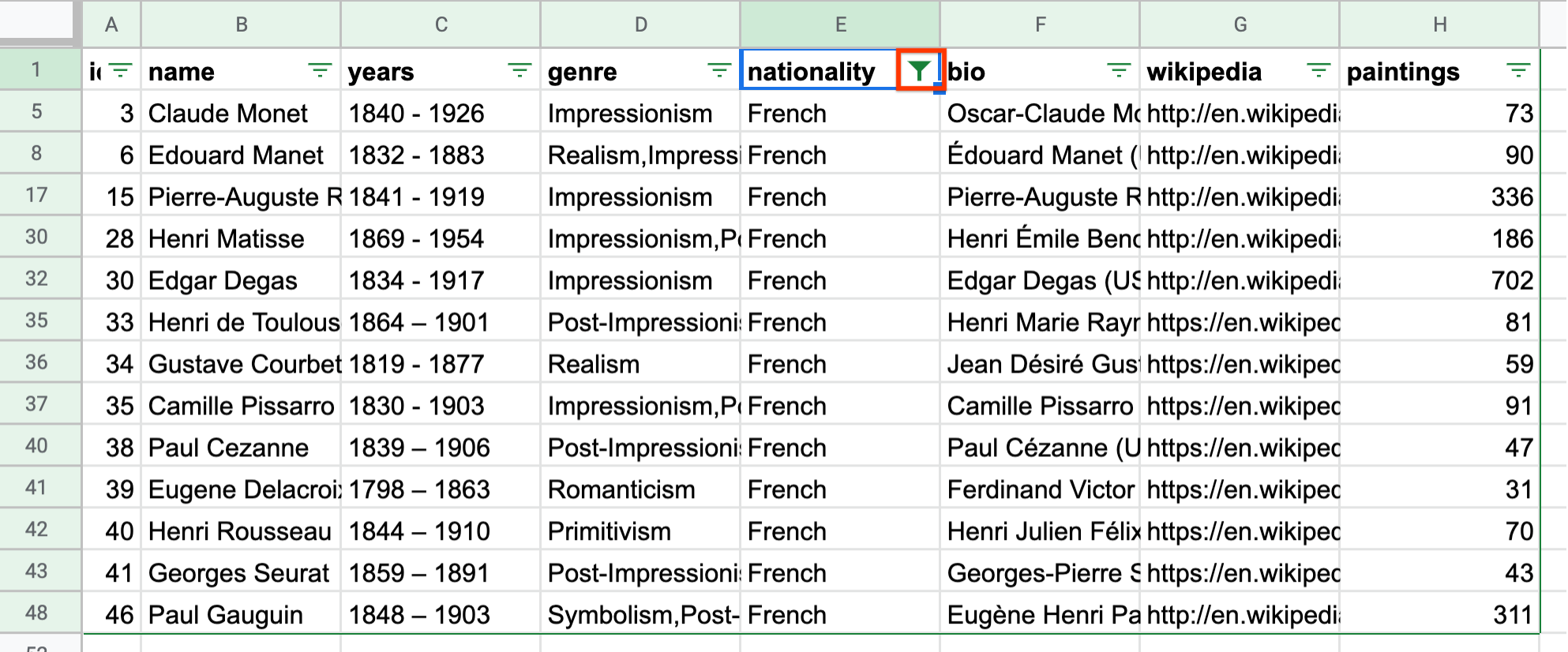Open the years column filter icon
This screenshot has height=652, width=1568.
click(520, 71)
